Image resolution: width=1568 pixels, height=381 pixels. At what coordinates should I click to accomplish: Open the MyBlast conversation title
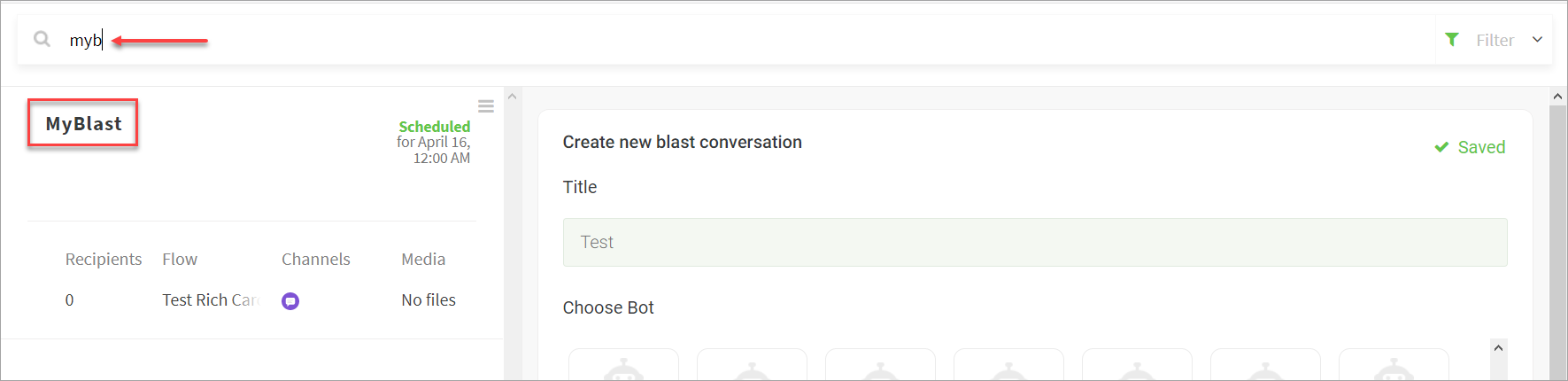point(83,123)
